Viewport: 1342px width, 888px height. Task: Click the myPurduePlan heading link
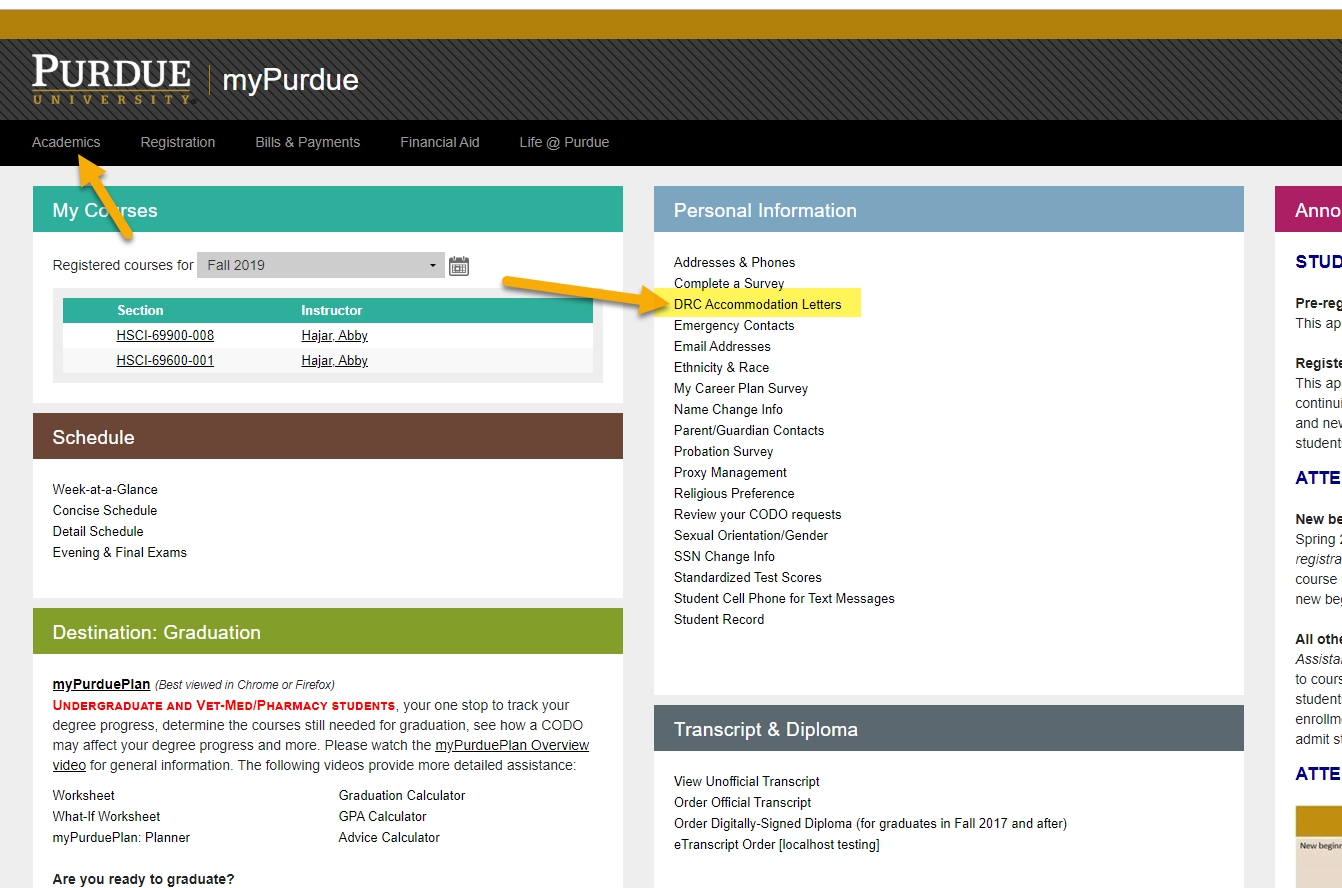pos(101,684)
